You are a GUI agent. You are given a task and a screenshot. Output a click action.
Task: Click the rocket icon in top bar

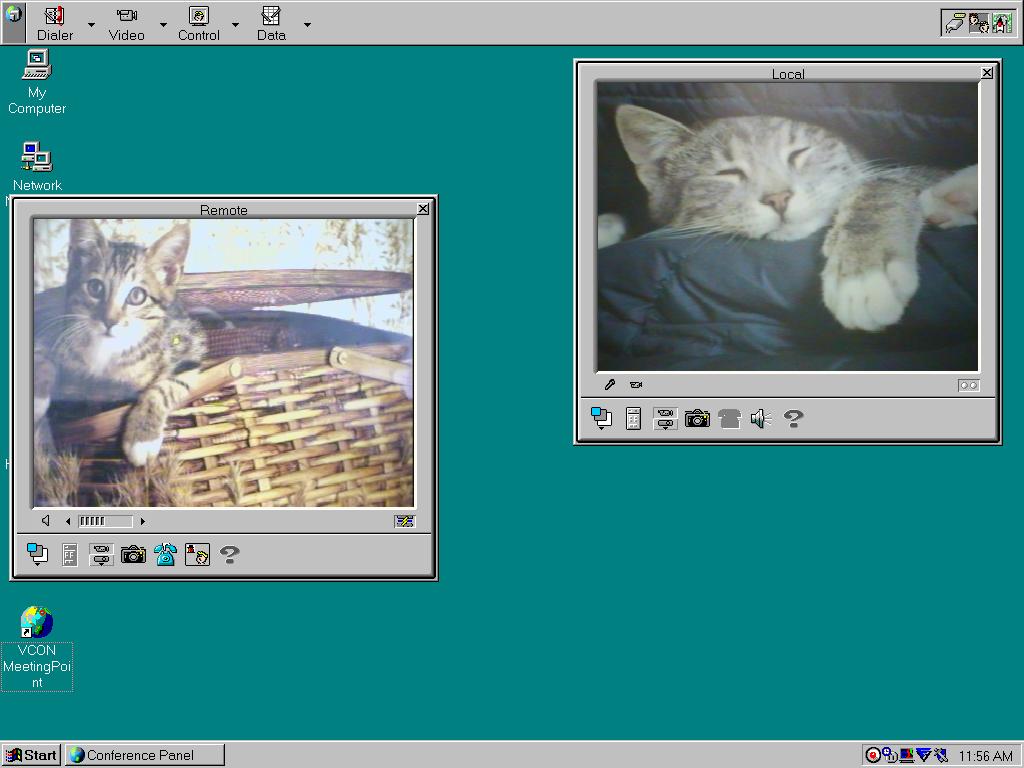(1002, 24)
